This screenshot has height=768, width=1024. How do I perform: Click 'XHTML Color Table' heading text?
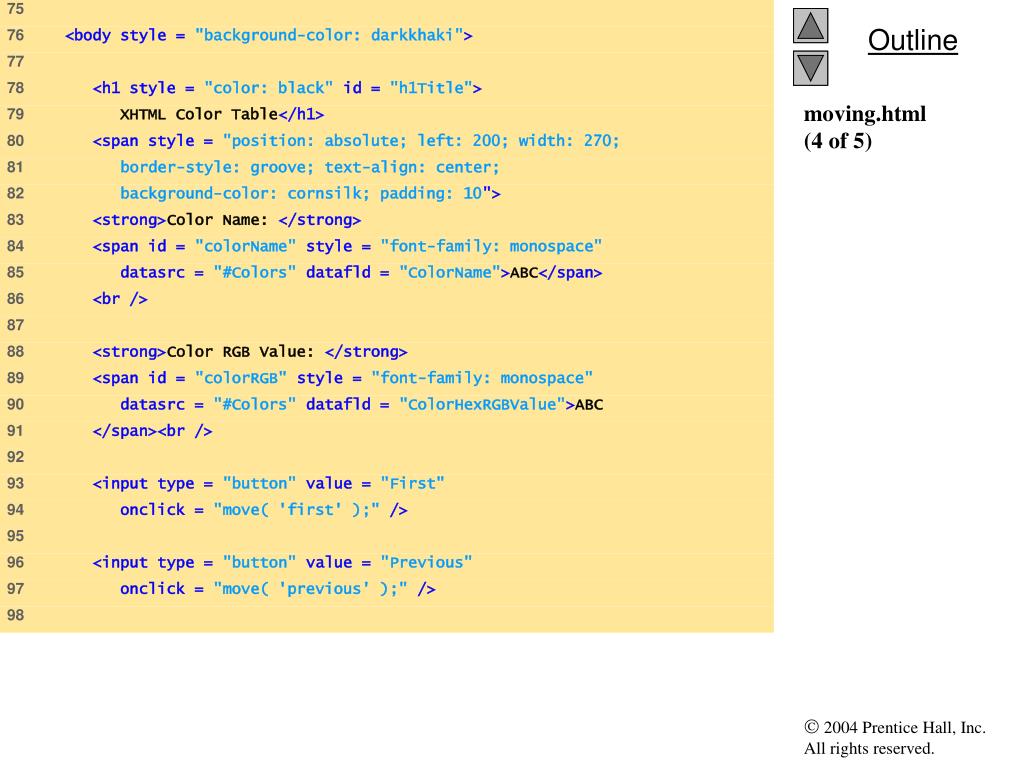coord(199,114)
